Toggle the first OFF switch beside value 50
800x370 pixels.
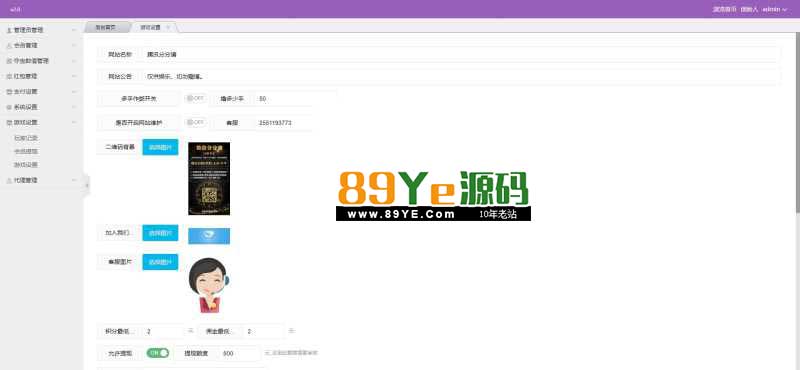click(195, 98)
